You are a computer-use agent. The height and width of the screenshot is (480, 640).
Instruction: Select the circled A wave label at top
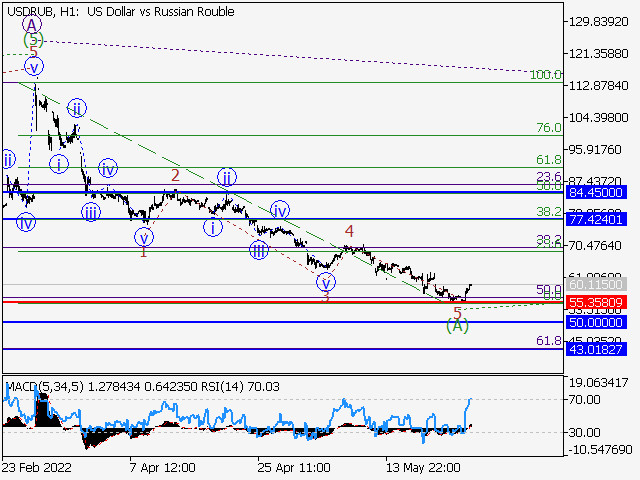coord(32,25)
